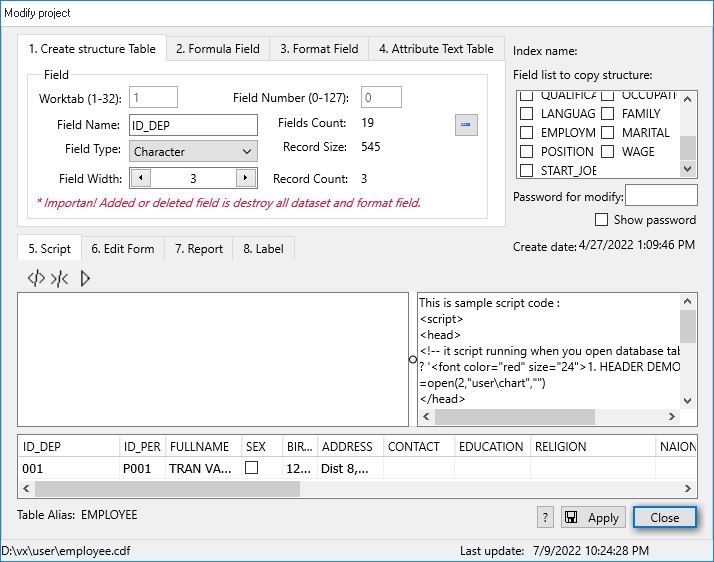Open the Label tab
The image size is (714, 562).
point(263,249)
